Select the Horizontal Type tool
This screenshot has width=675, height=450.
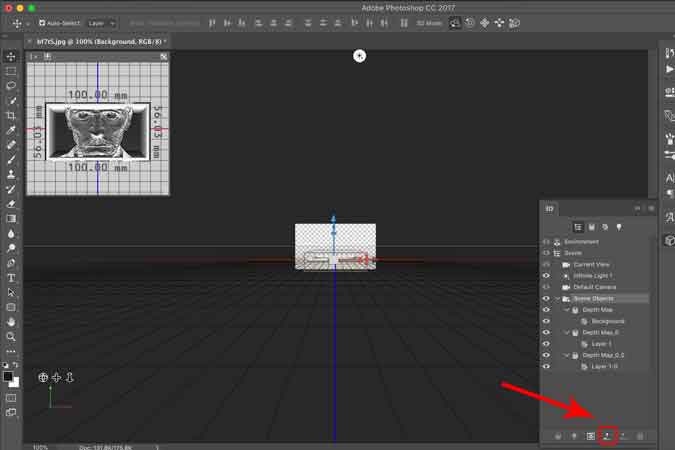coord(11,278)
